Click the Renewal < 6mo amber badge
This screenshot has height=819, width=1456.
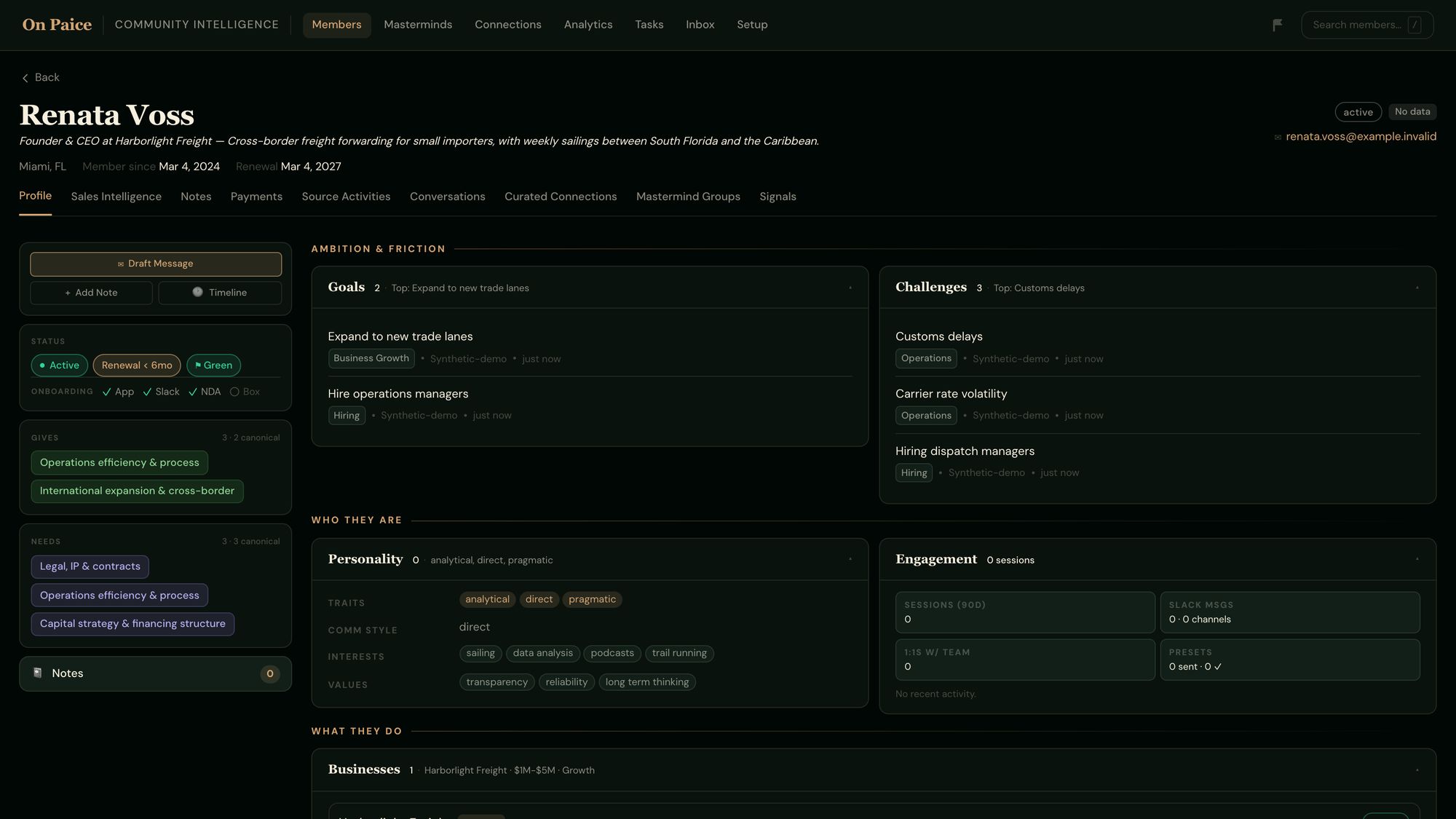tap(137, 365)
